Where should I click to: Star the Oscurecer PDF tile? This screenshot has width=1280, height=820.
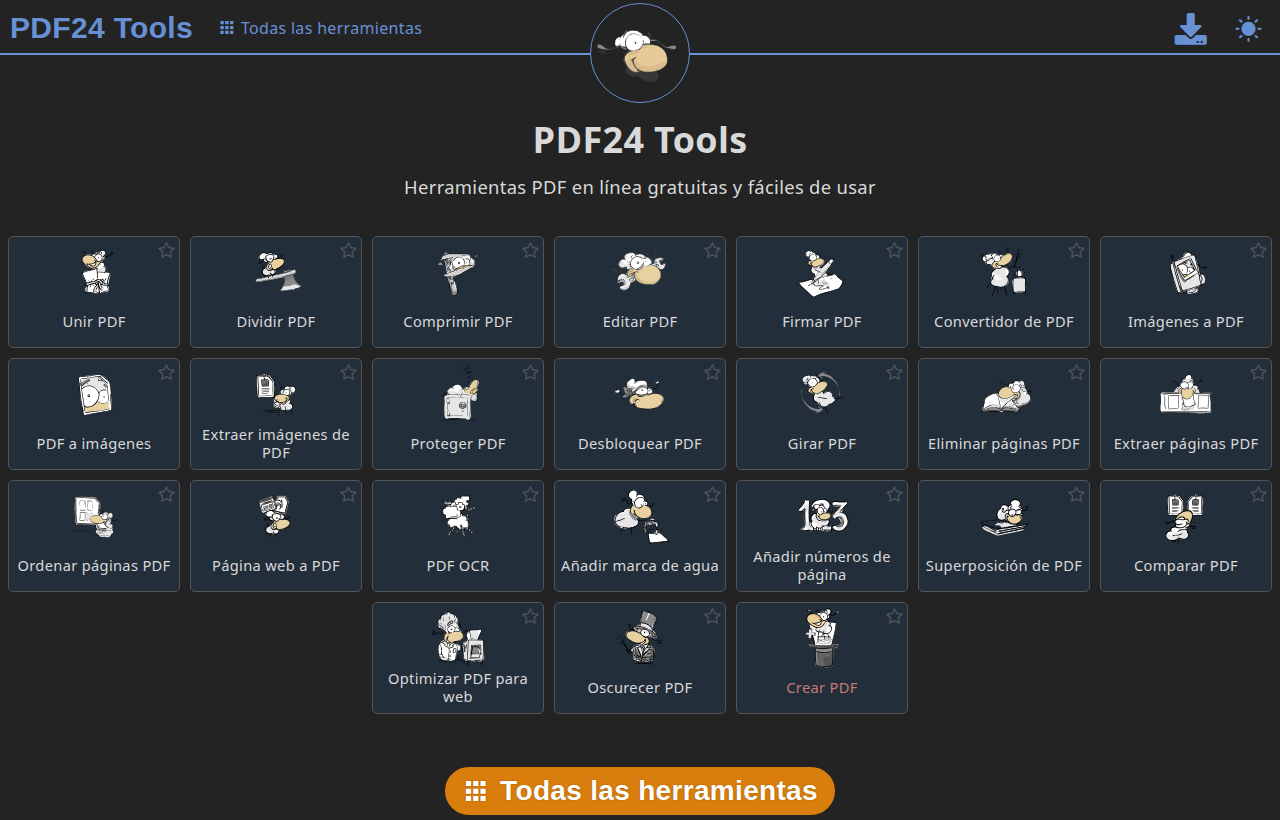[712, 616]
